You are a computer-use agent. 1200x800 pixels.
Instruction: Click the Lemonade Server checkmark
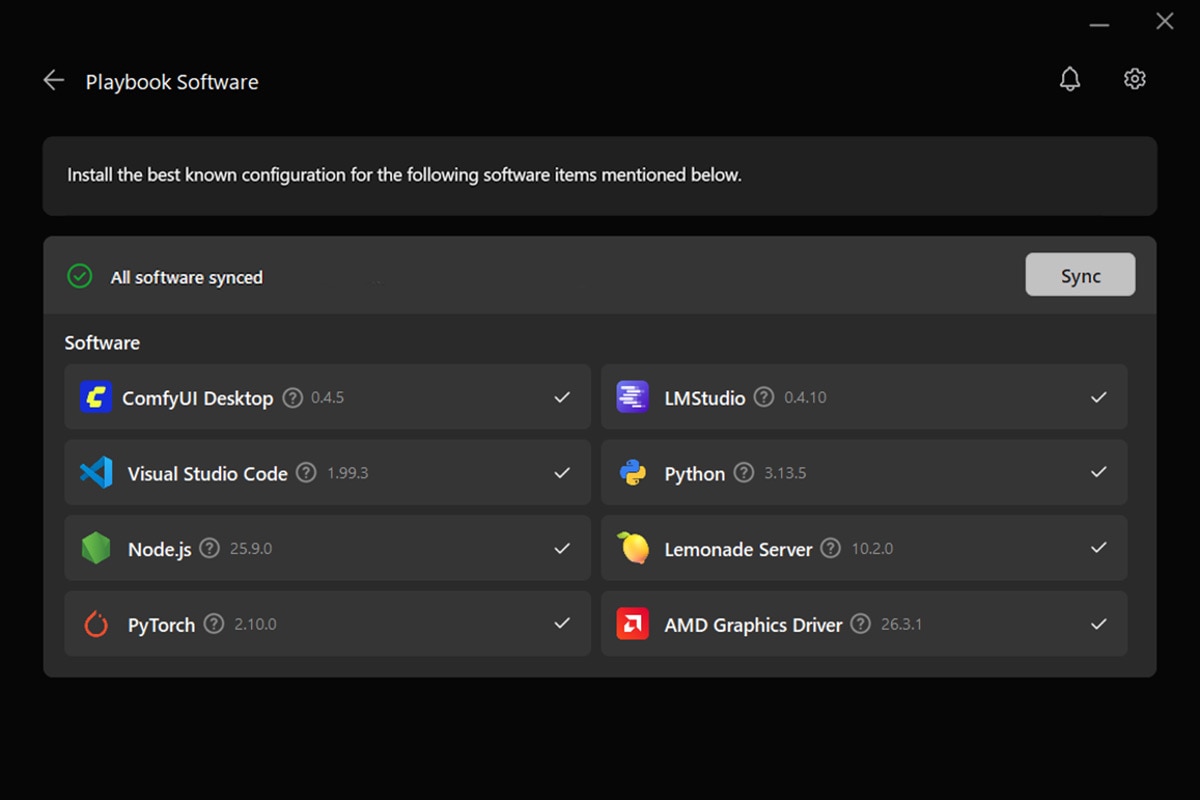tap(1099, 548)
